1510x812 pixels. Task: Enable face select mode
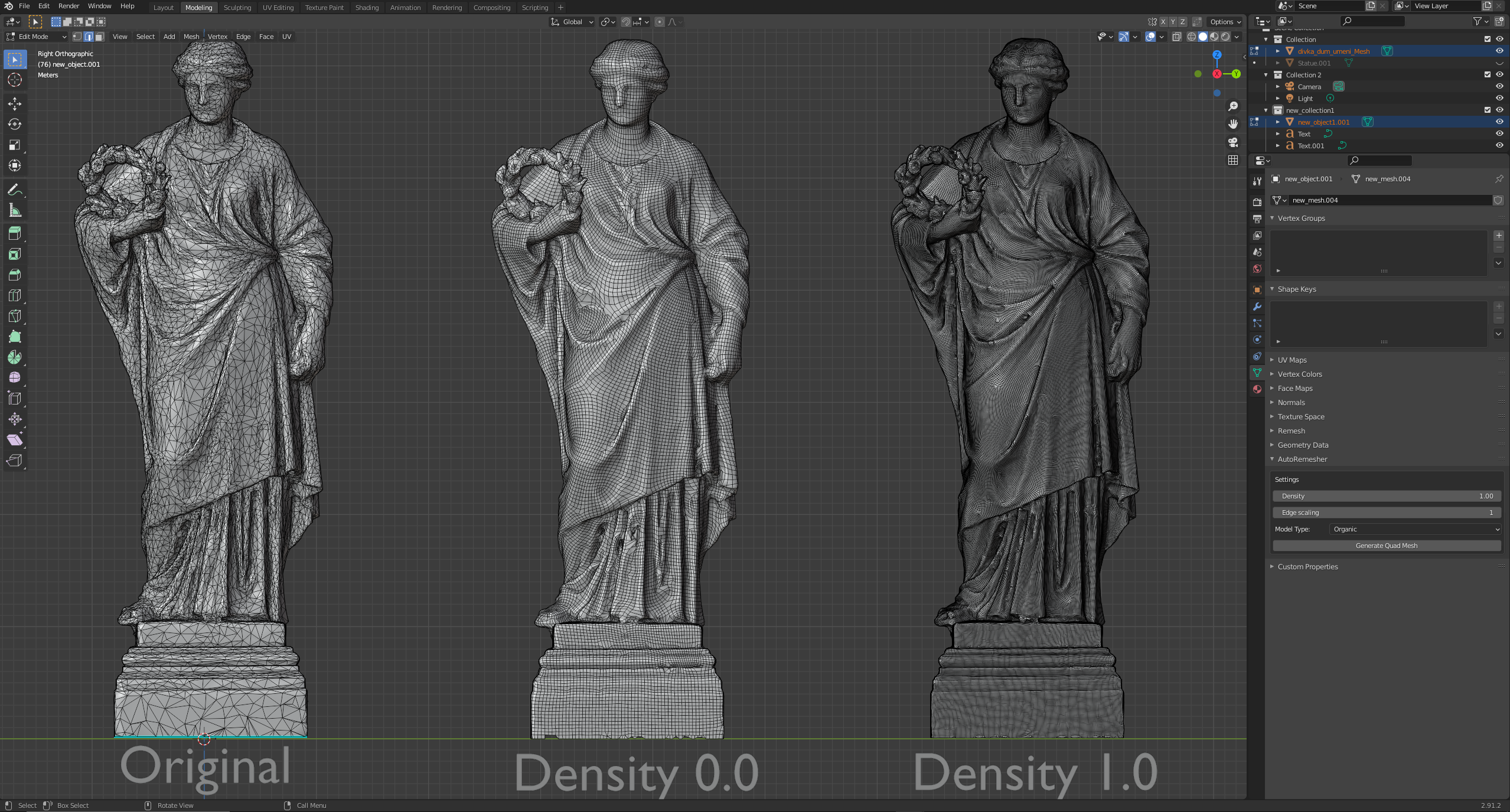pos(100,37)
